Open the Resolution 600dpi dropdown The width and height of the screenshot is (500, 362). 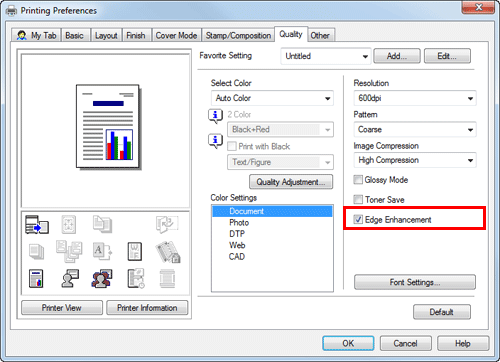[415, 98]
